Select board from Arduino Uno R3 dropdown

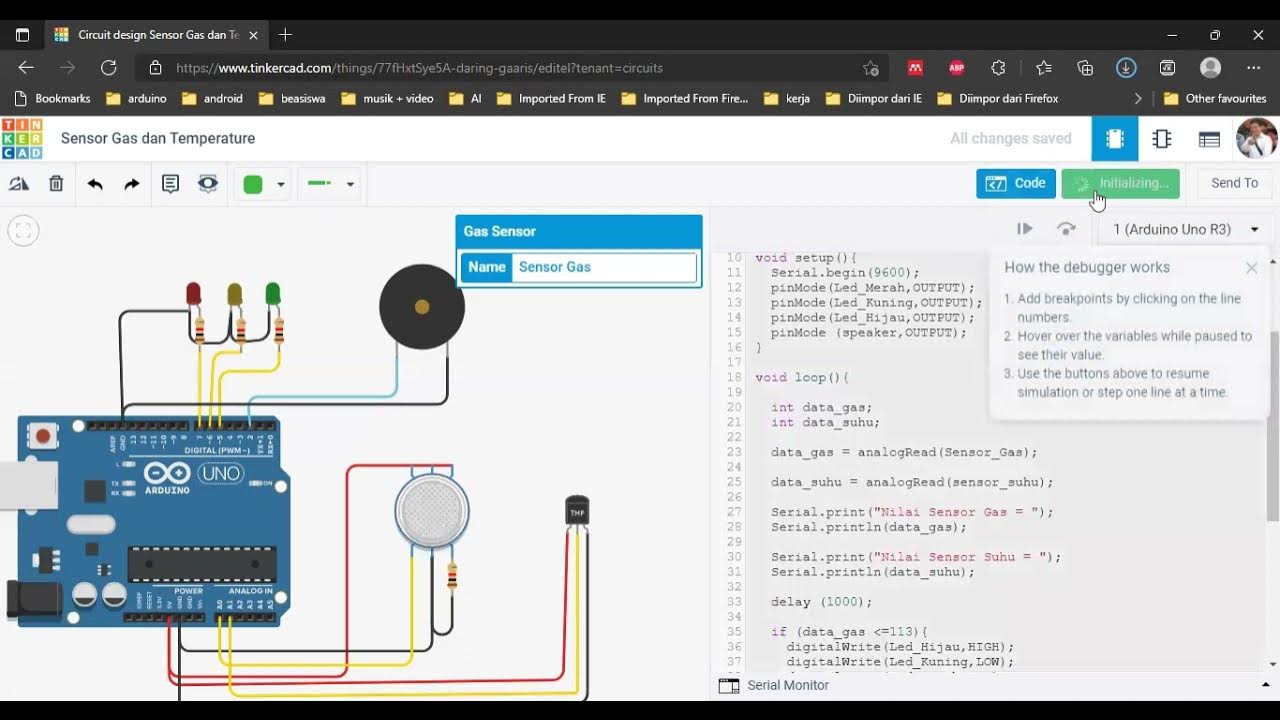click(1185, 229)
